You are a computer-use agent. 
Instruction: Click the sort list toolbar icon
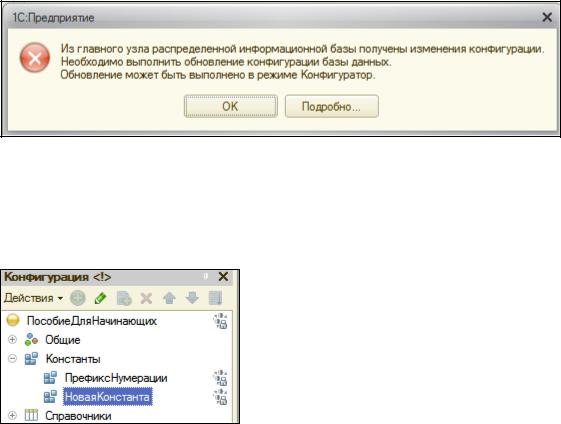[x=215, y=298]
